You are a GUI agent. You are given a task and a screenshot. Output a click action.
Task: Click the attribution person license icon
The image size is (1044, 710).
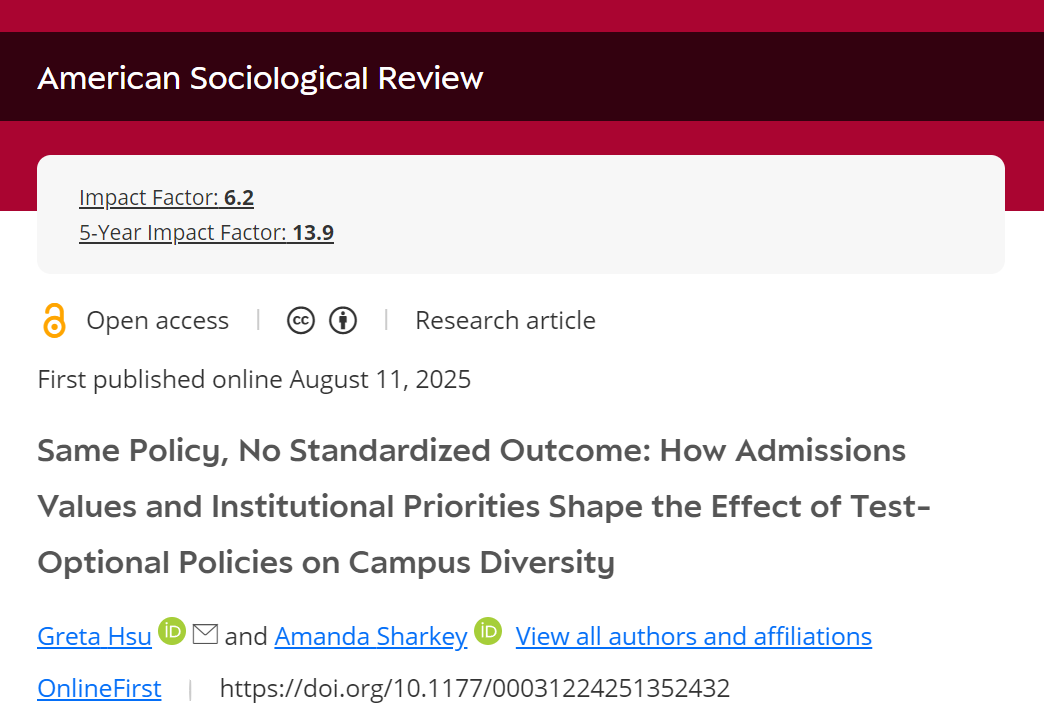point(343,320)
